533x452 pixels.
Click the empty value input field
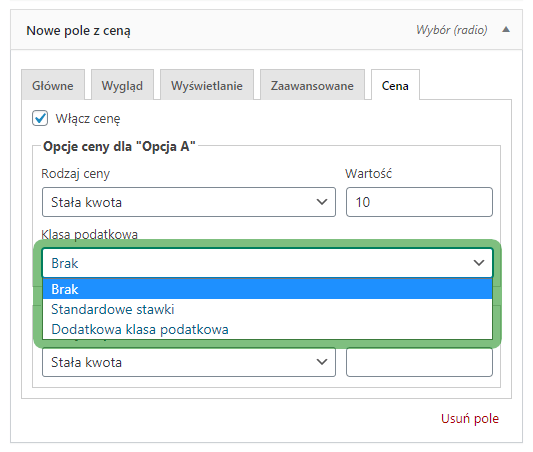pos(419,362)
